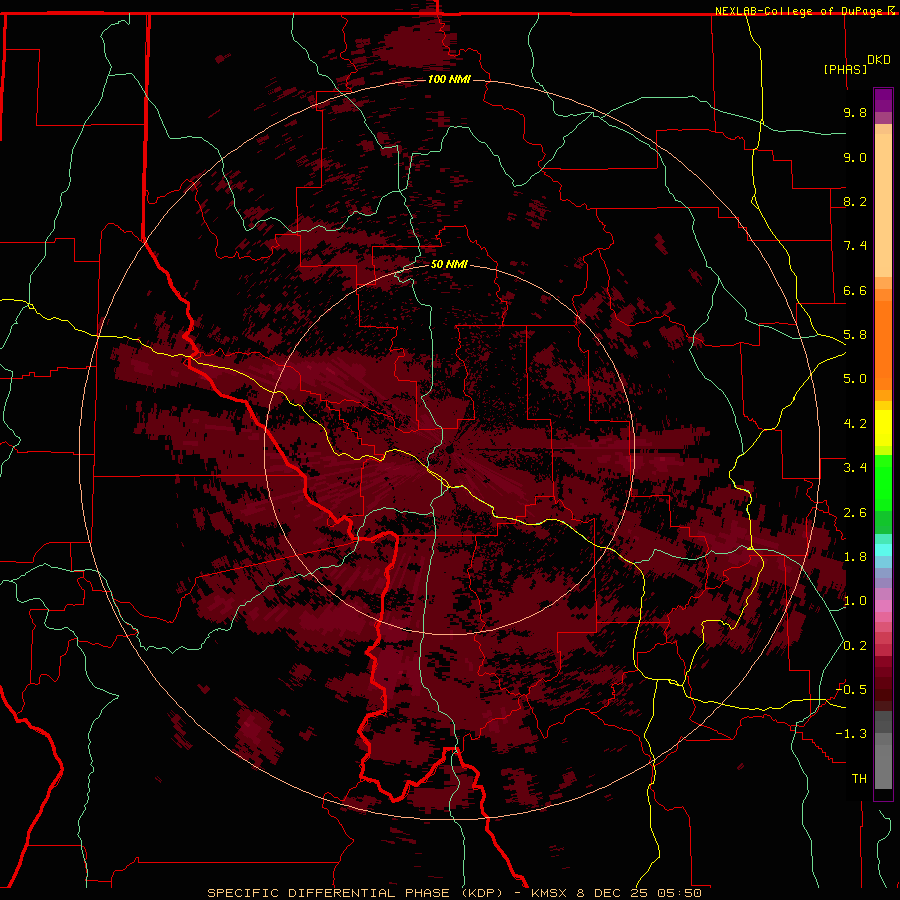The image size is (900, 900).
Task: Select the 9.8 scale value
Action: pyautogui.click(x=855, y=112)
